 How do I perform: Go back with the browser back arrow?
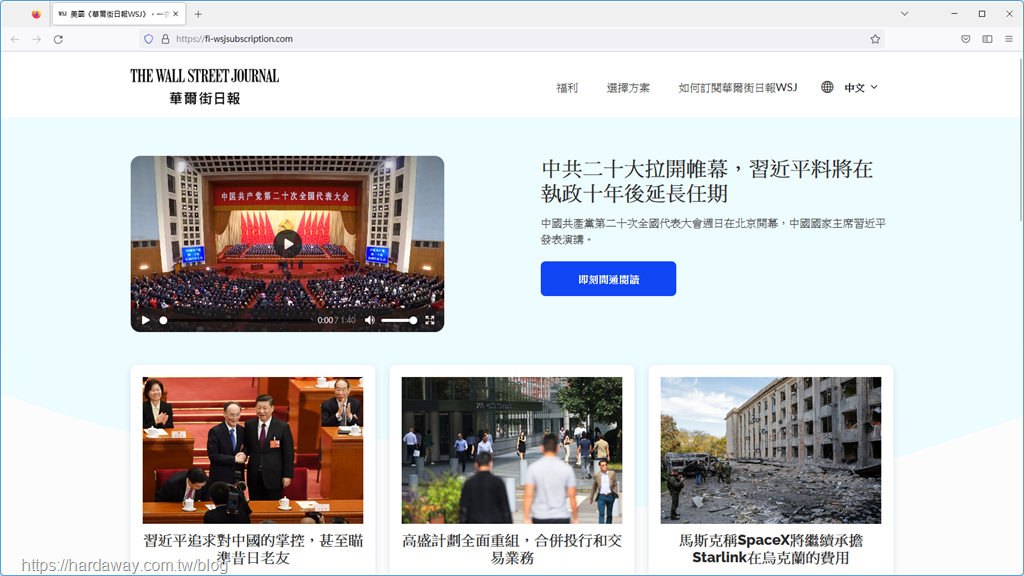click(15, 39)
